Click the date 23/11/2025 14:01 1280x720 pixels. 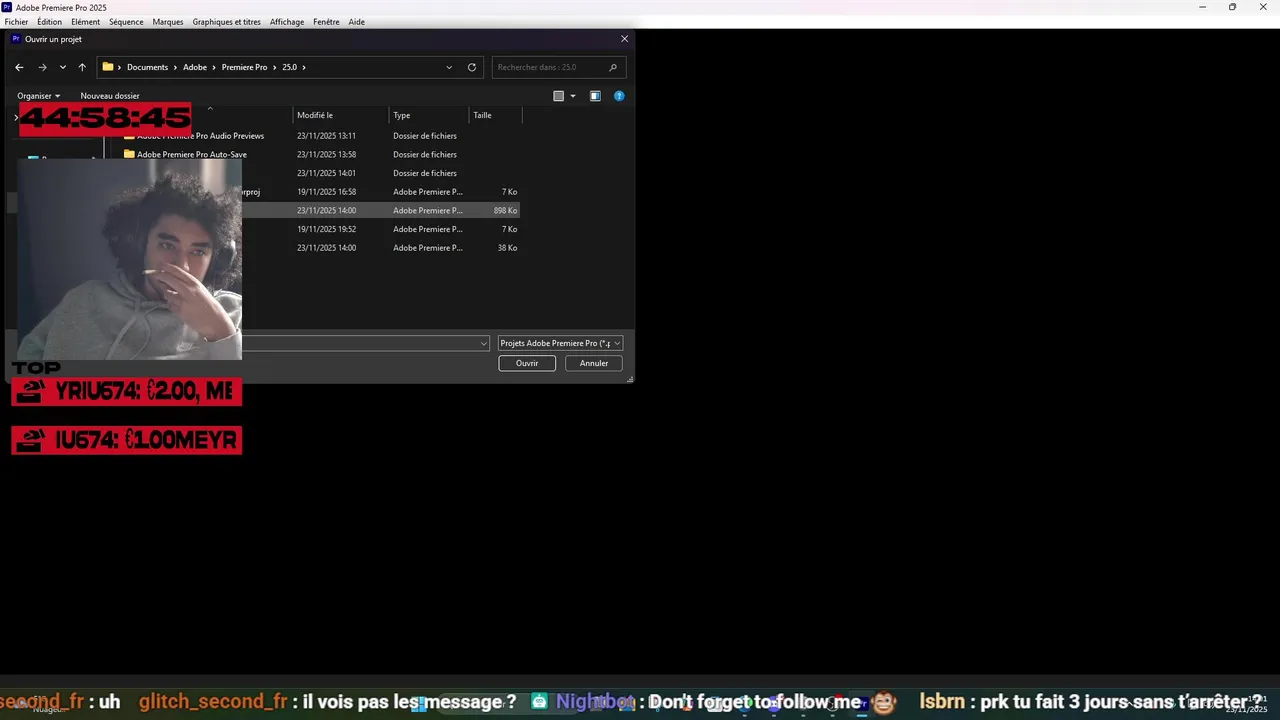pos(326,173)
